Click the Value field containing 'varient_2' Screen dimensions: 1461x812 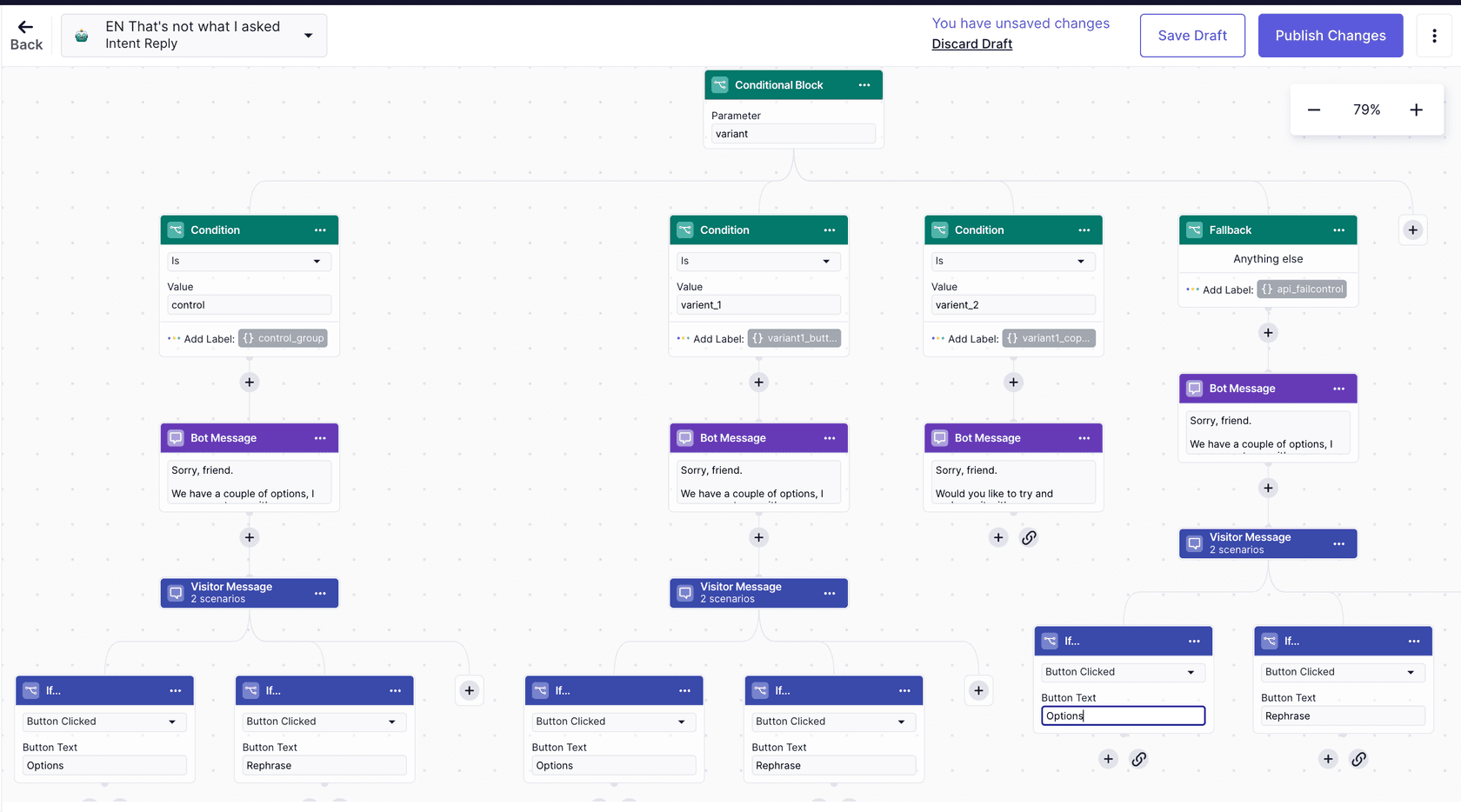point(1013,305)
